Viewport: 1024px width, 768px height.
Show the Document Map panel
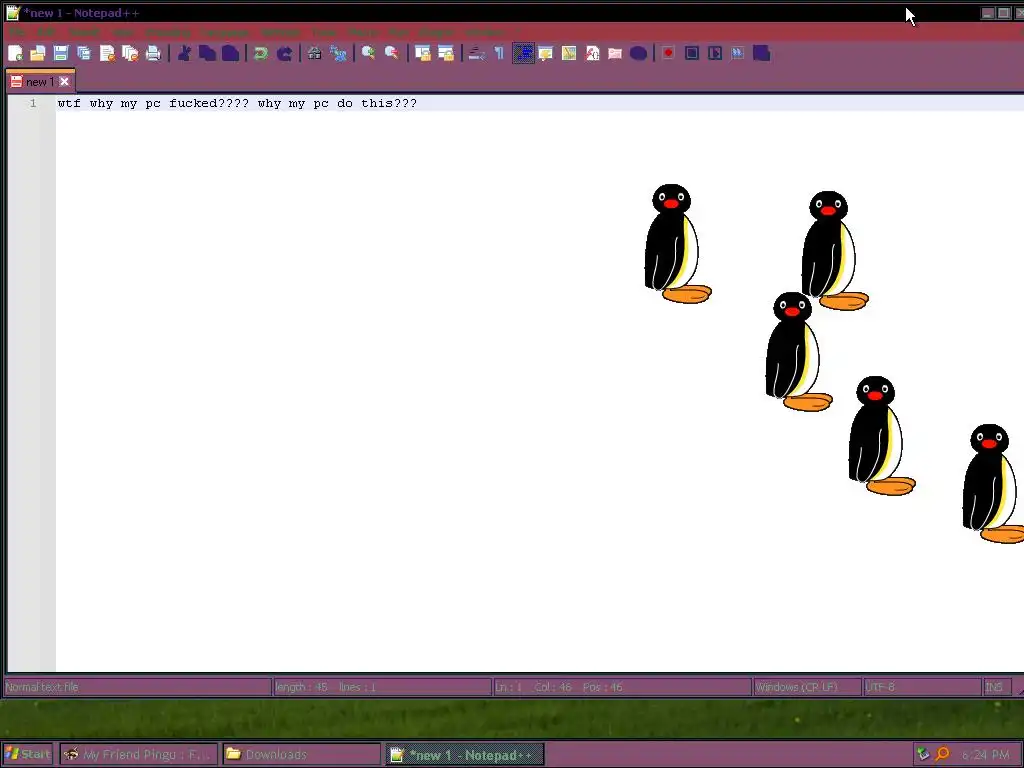[569, 54]
